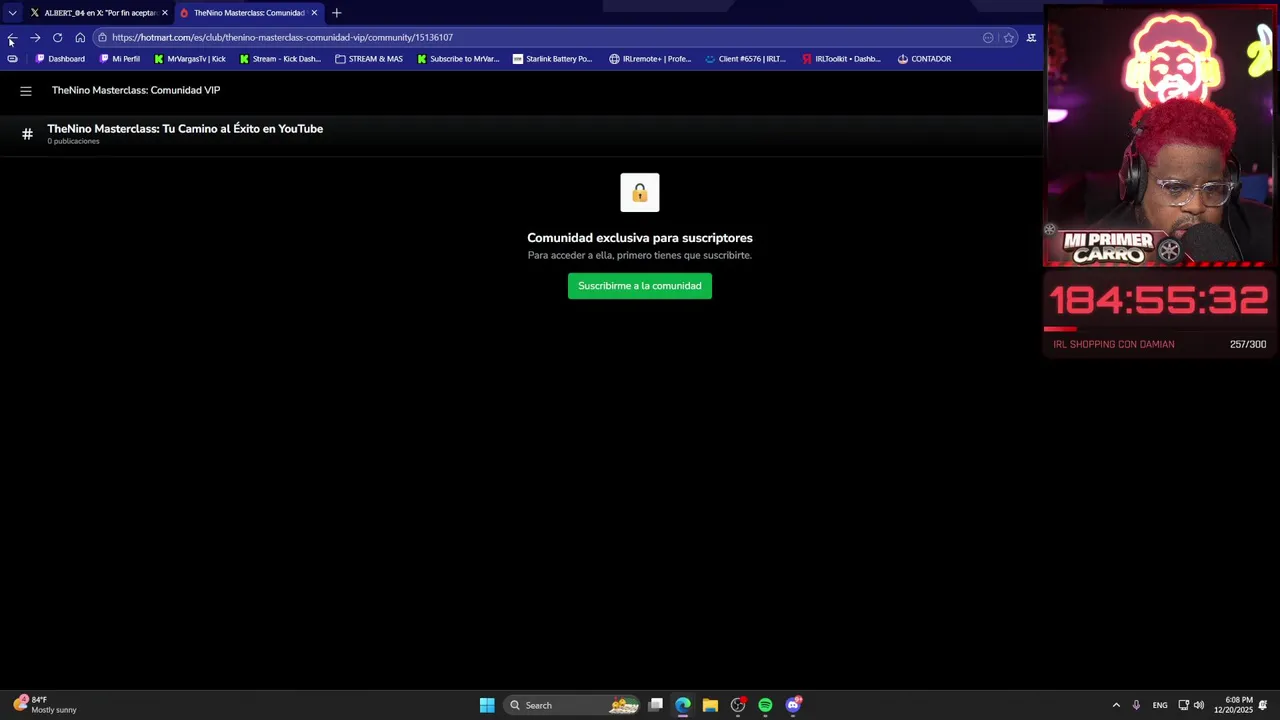This screenshot has width=1280, height=720.
Task: Open Spotify from the taskbar
Action: pyautogui.click(x=765, y=705)
